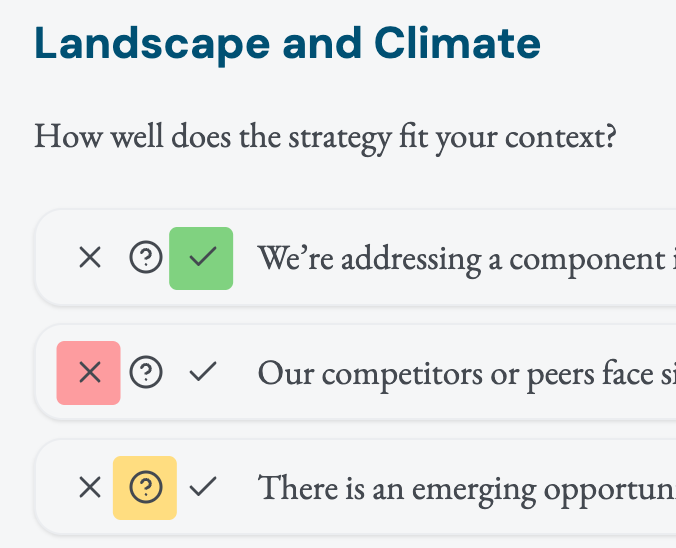Mark "Our competitors or peers" with the checkmark
This screenshot has height=548, width=676.
coord(202,373)
